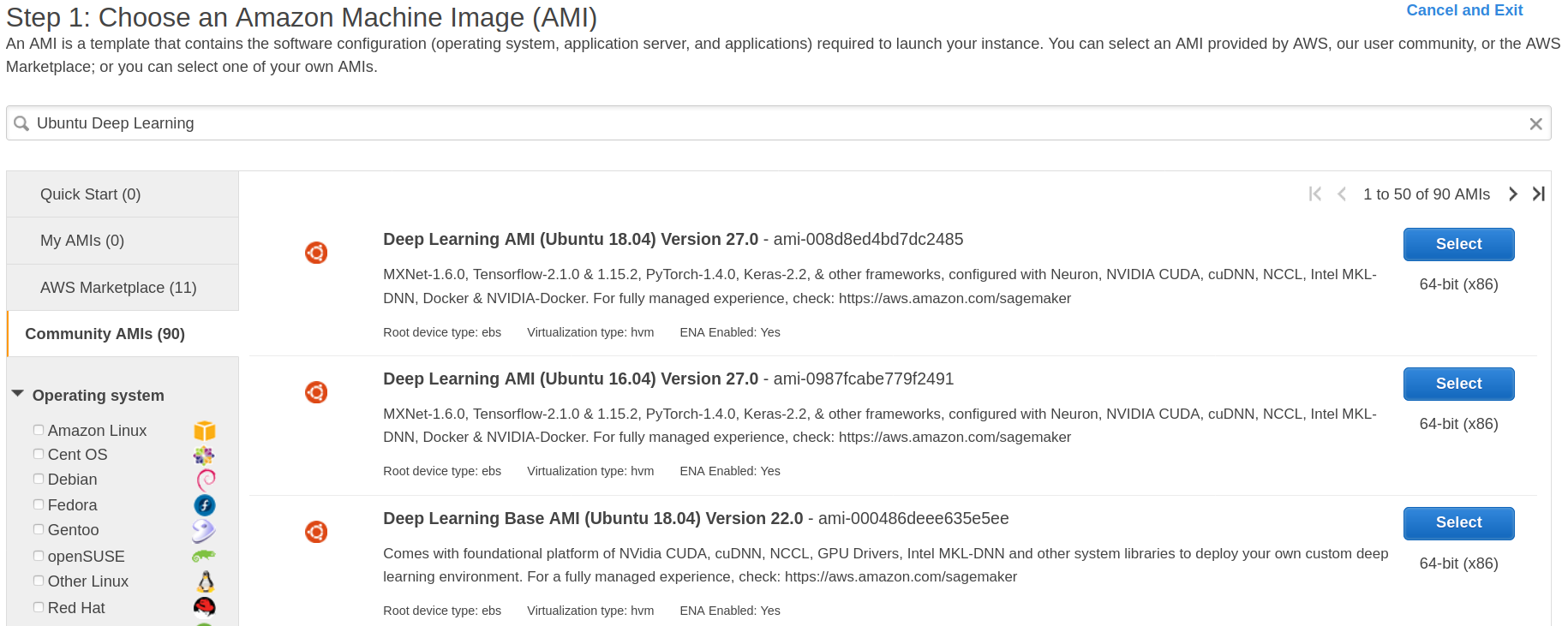This screenshot has height=626, width=1568.
Task: Click the Amazon Linux orange box icon
Action: coord(204,431)
